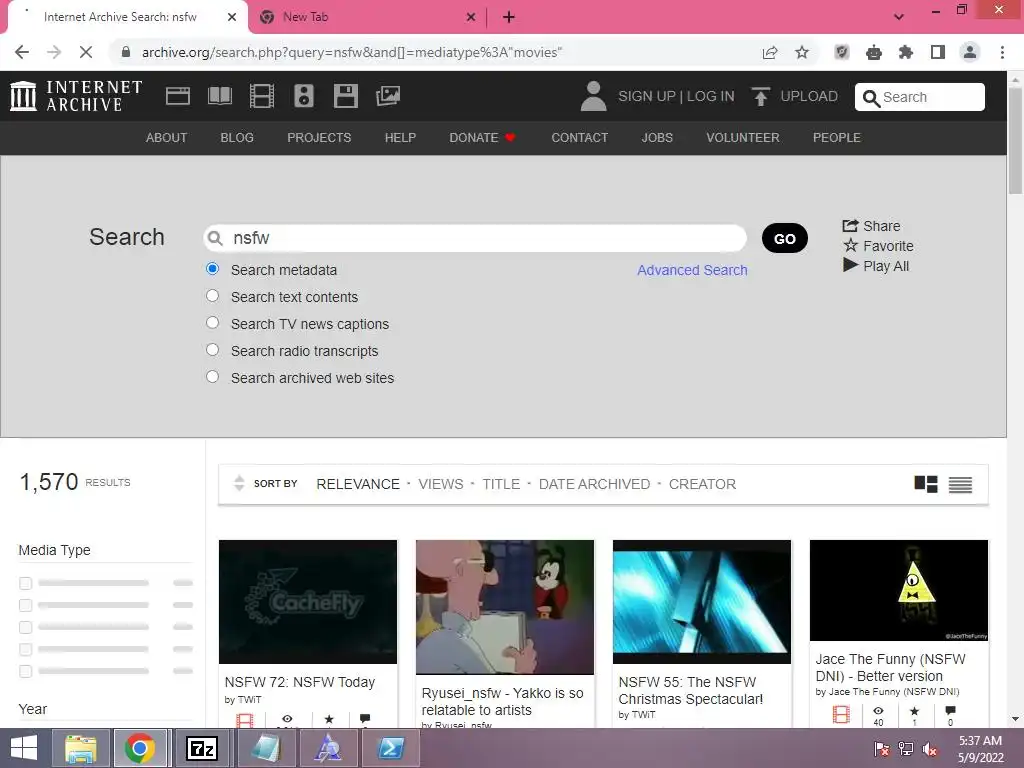Open the Wayback Machine web icon
The width and height of the screenshot is (1024, 768).
[178, 96]
